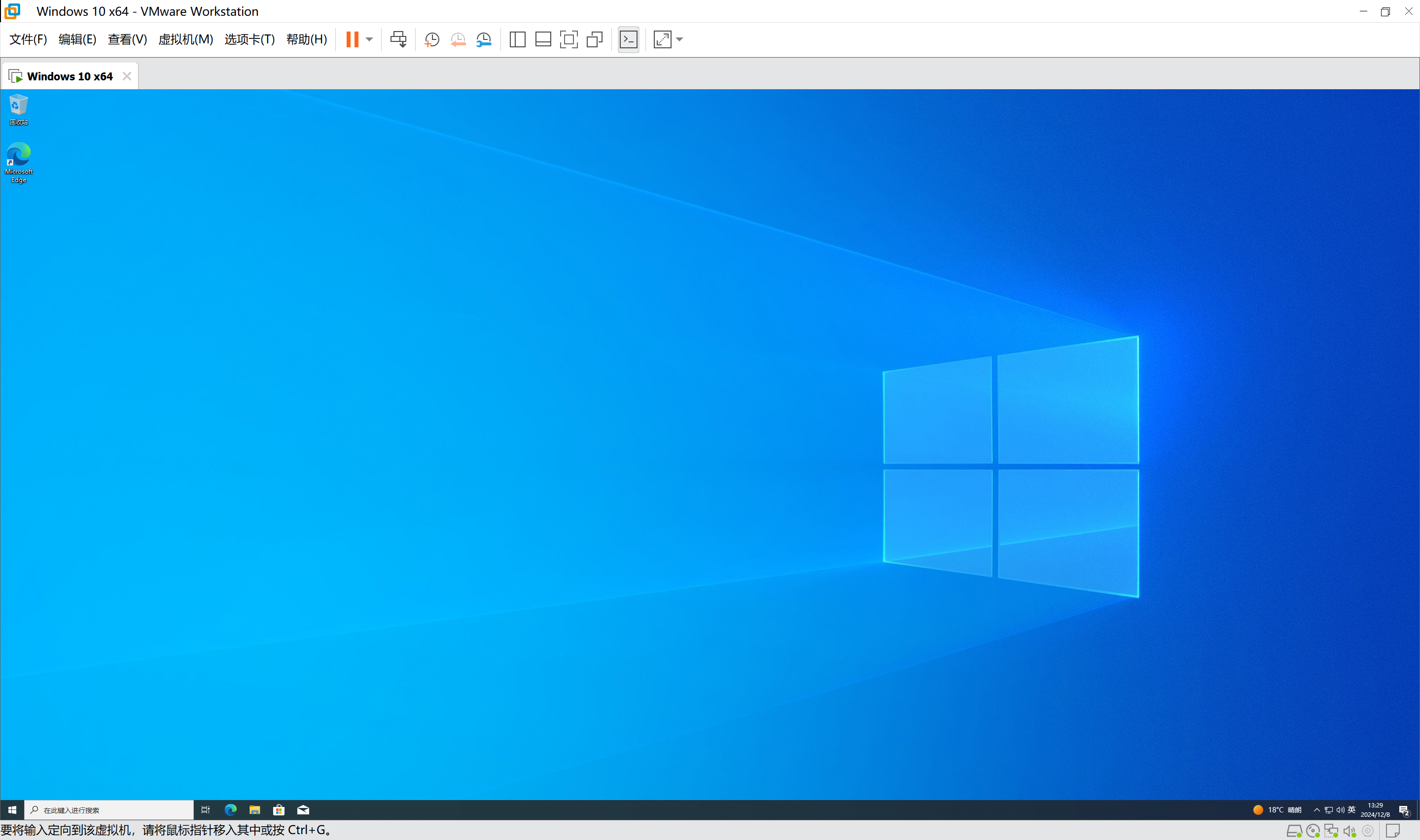
Task: Take a snapshot of this virtual machine
Action: tap(432, 39)
